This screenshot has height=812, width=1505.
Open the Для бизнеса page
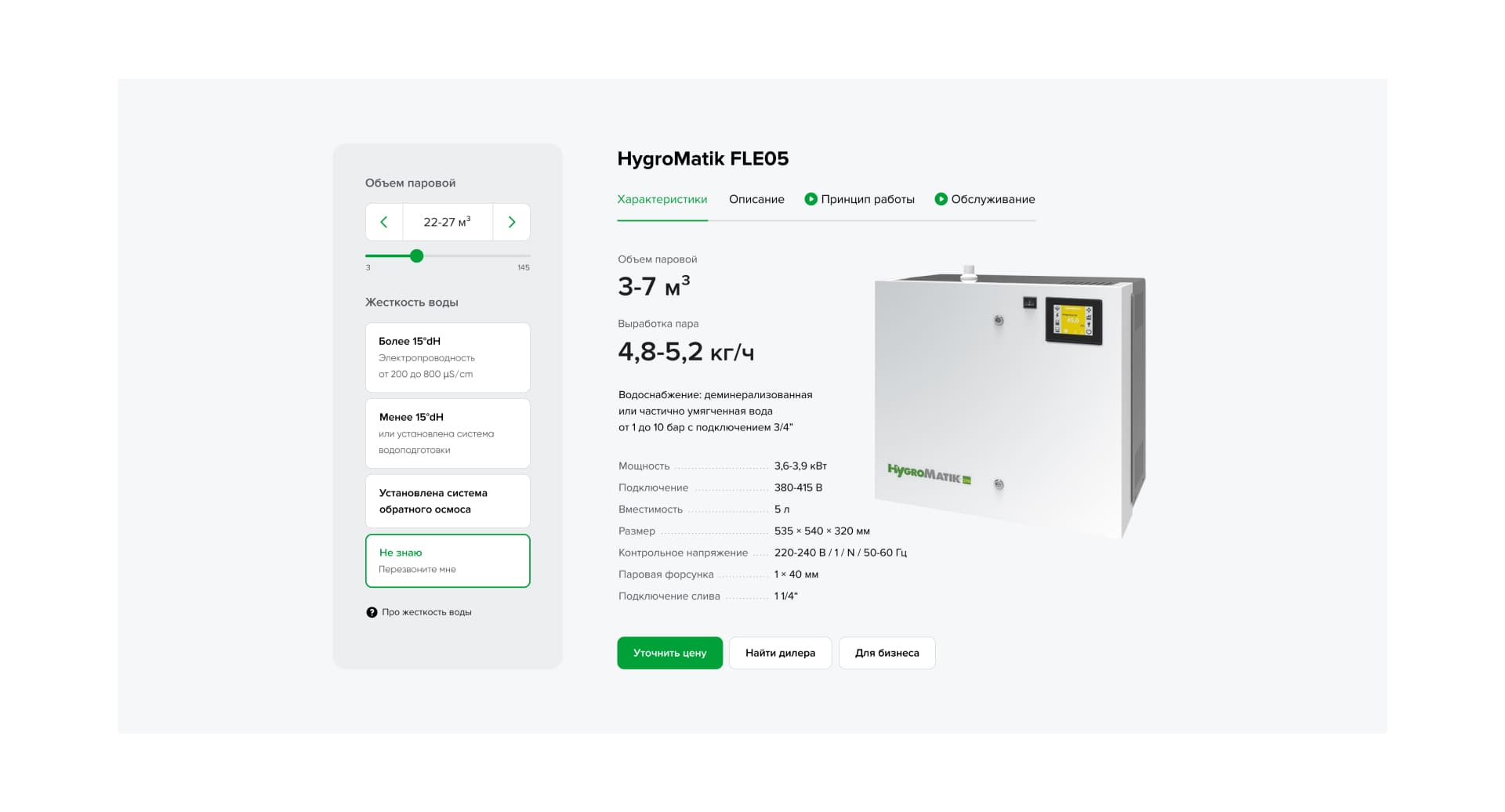(x=887, y=652)
